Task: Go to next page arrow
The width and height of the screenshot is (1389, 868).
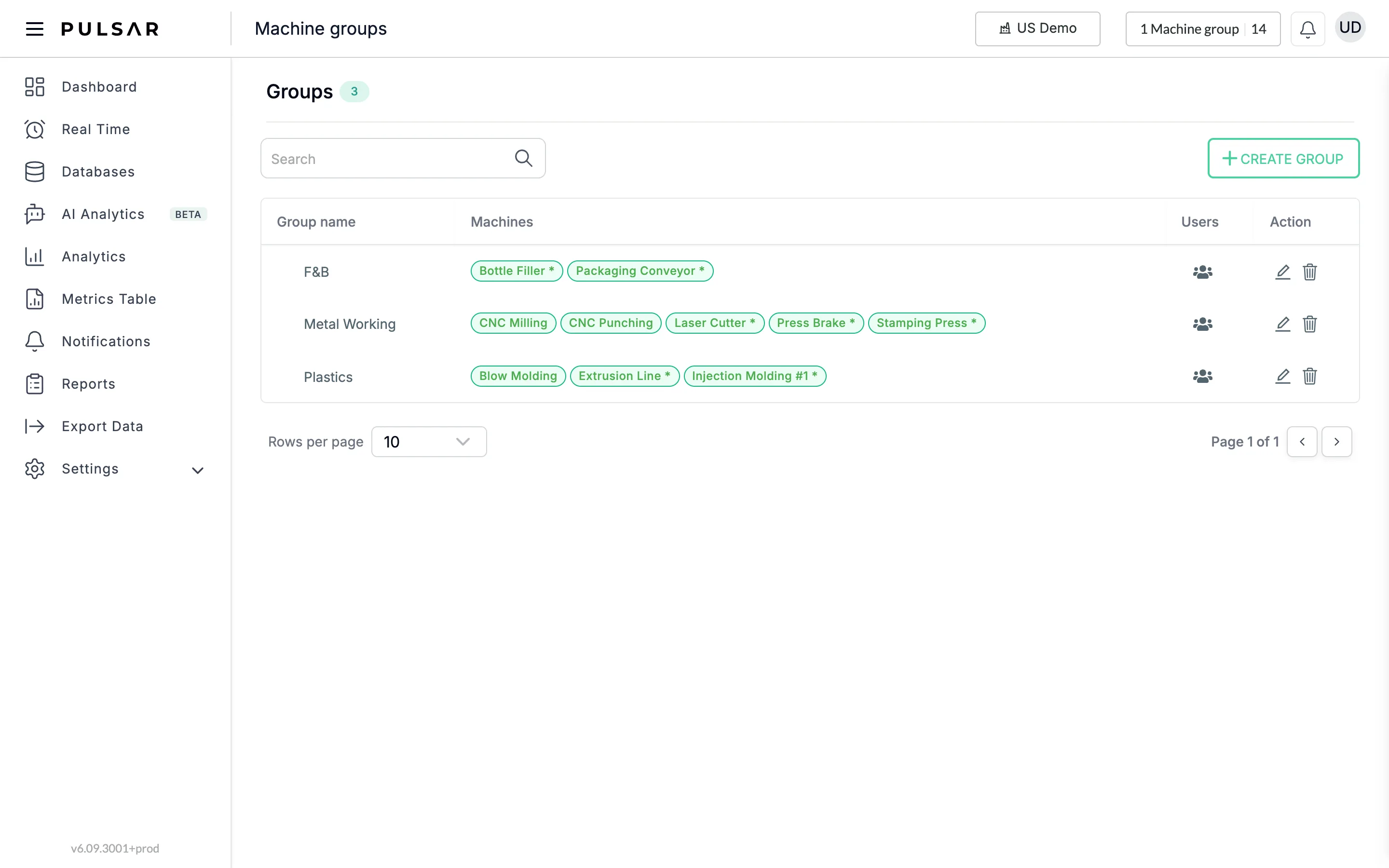Action: coord(1336,441)
